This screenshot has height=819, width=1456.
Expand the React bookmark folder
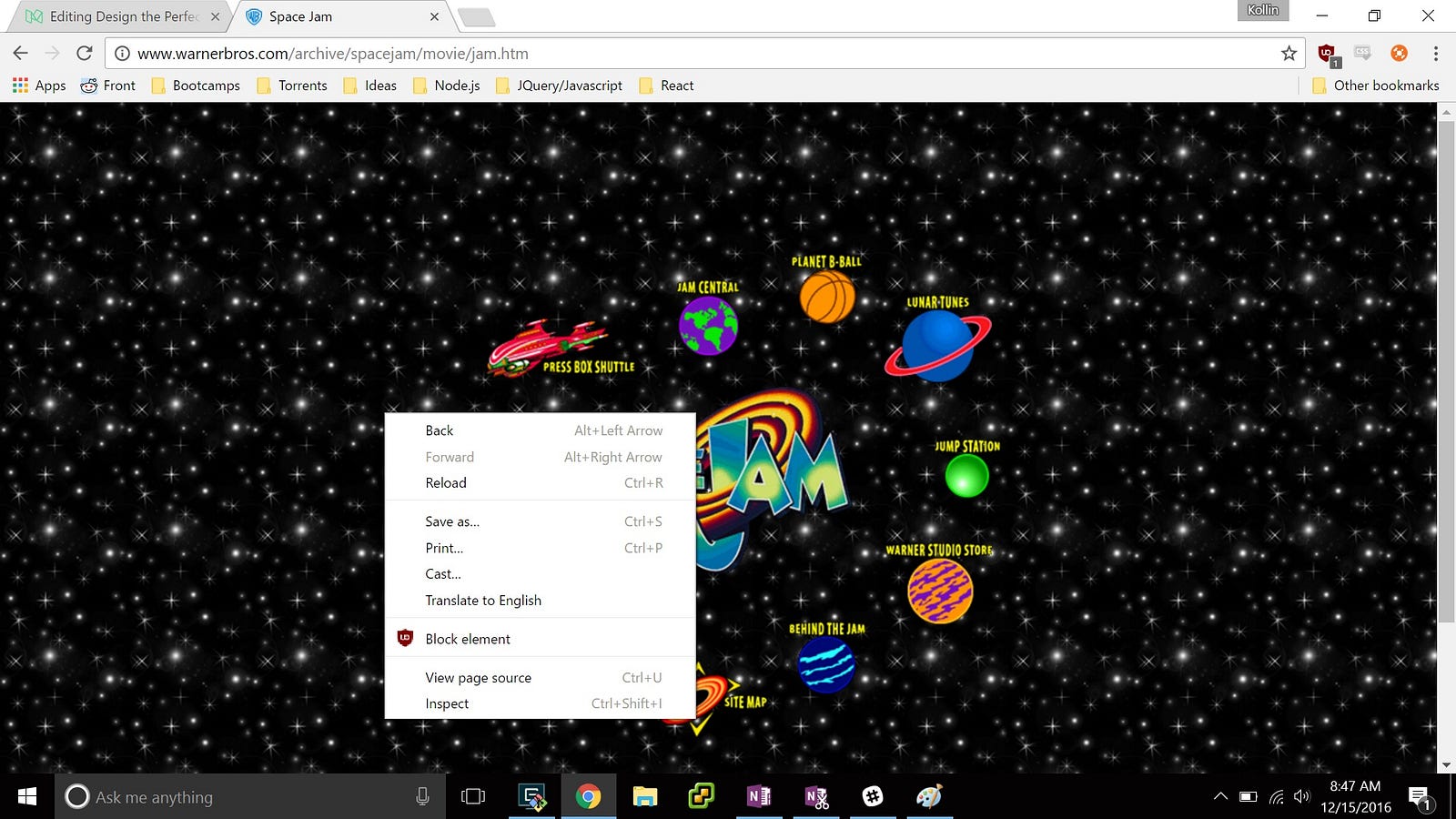click(666, 86)
